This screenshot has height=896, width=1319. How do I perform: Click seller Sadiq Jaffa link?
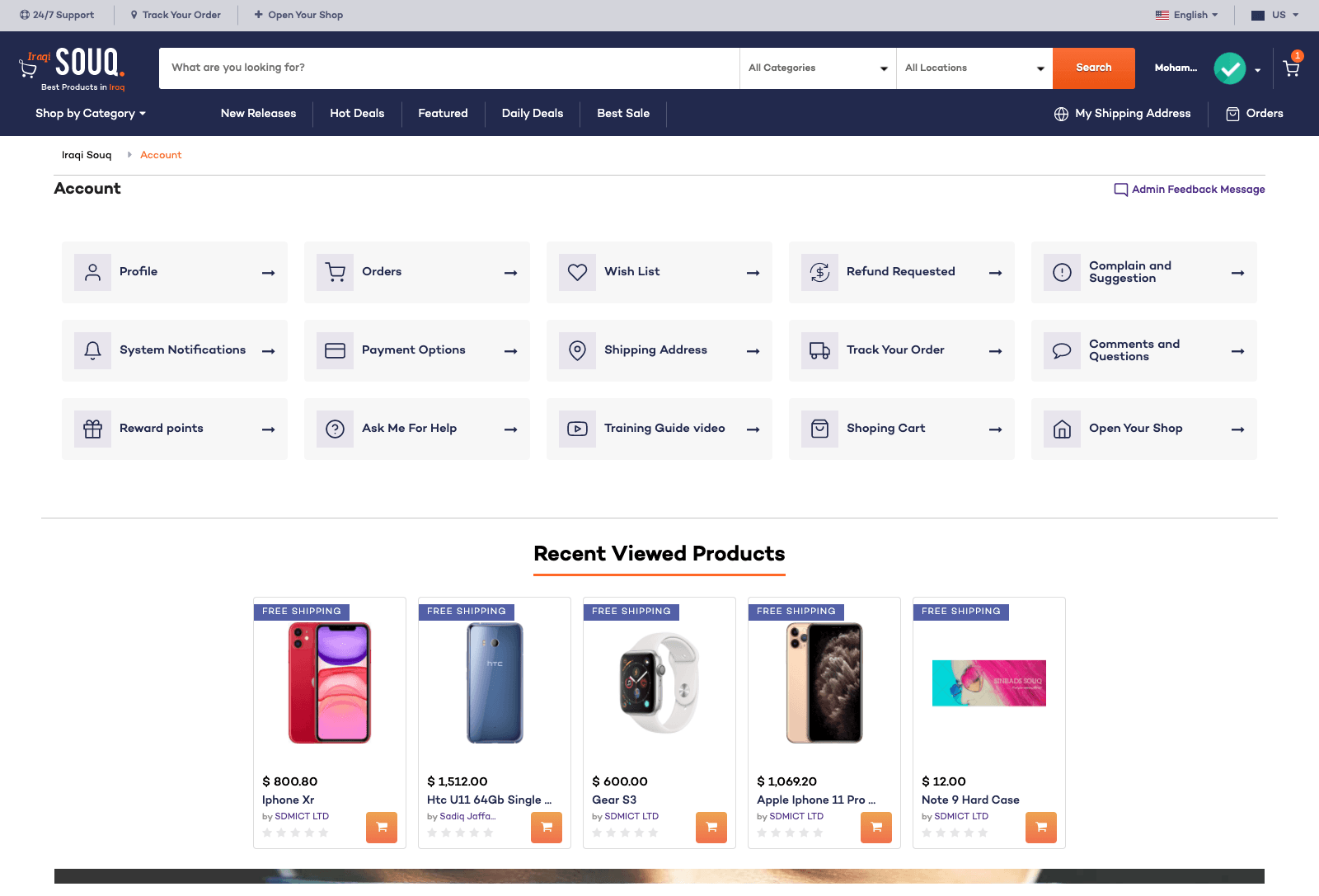pos(467,817)
